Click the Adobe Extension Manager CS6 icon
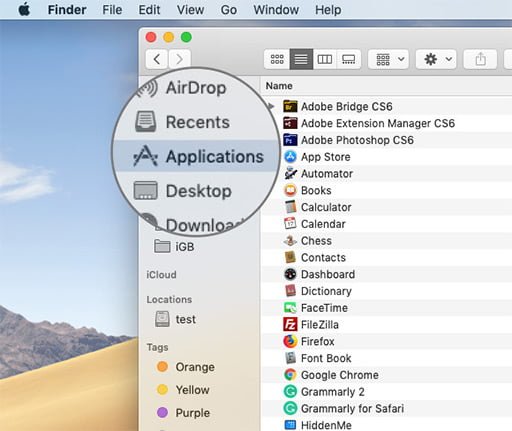Viewport: 512px width, 431px height. [x=290, y=123]
